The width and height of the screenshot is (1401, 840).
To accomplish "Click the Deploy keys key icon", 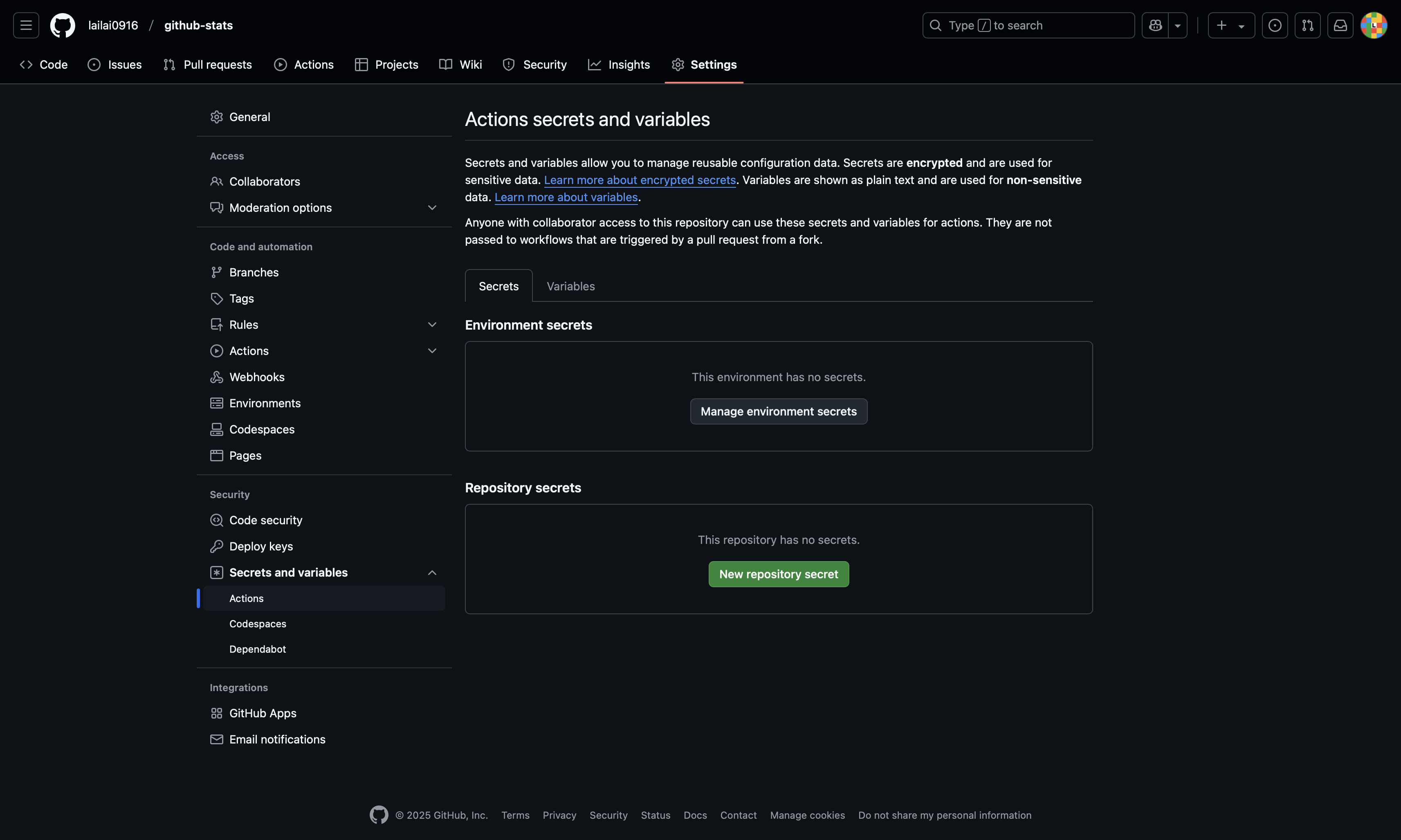I will pos(217,546).
